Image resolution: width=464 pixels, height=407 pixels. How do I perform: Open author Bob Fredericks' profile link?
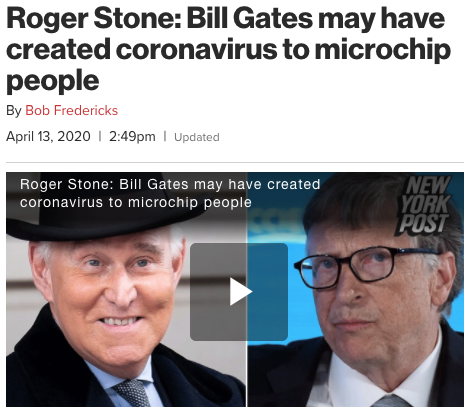click(71, 110)
